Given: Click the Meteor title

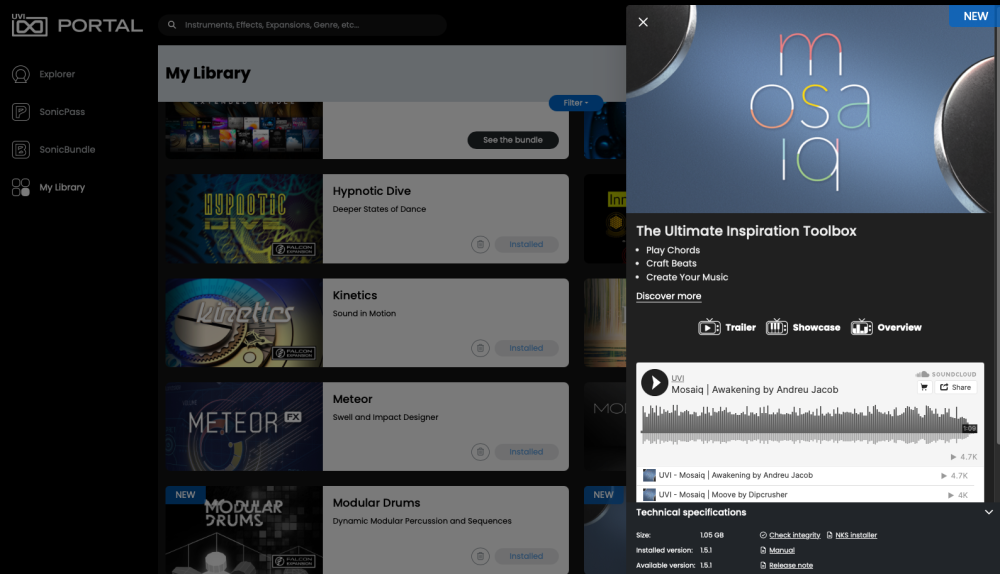Looking at the screenshot, I should [352, 399].
